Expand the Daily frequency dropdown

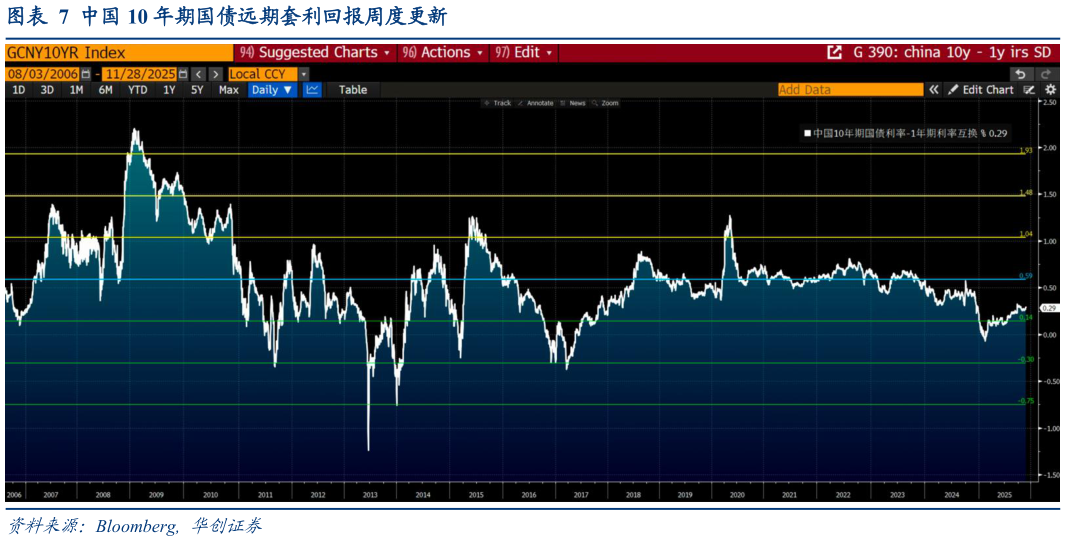272,90
